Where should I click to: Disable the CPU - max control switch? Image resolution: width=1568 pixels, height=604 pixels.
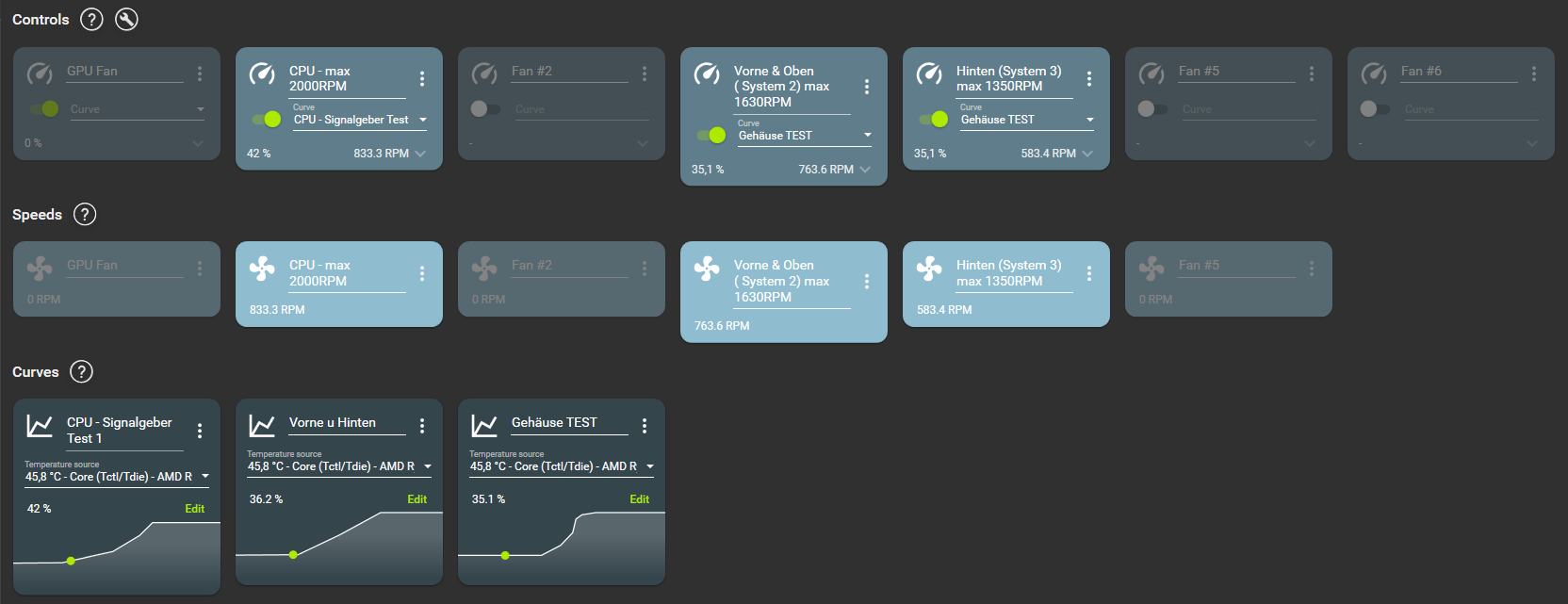coord(267,120)
